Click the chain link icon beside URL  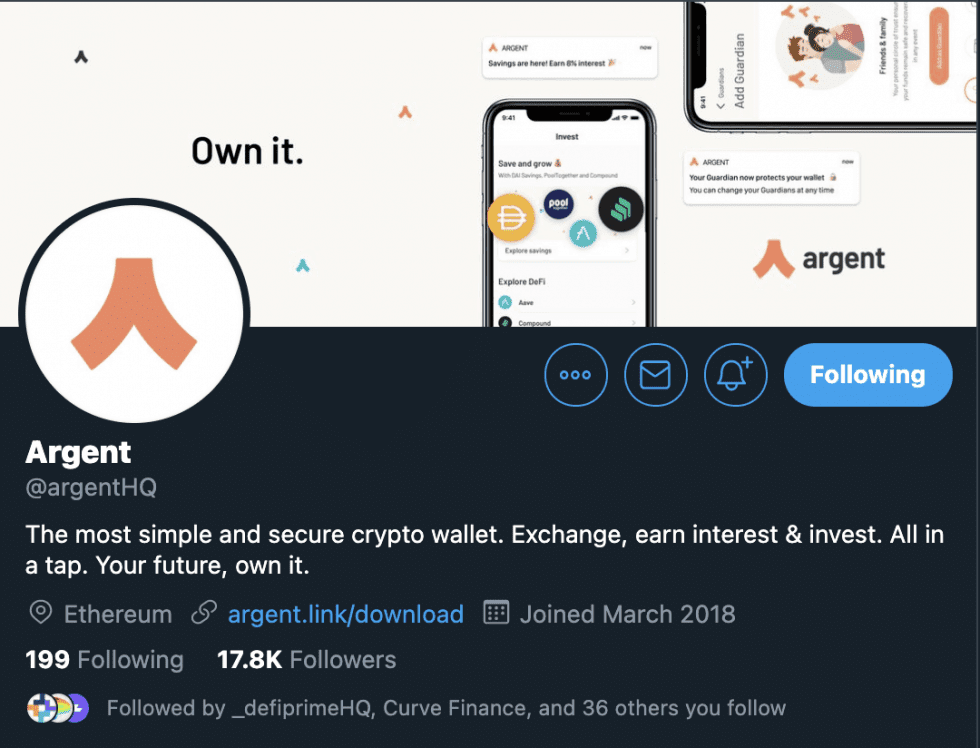[x=204, y=613]
